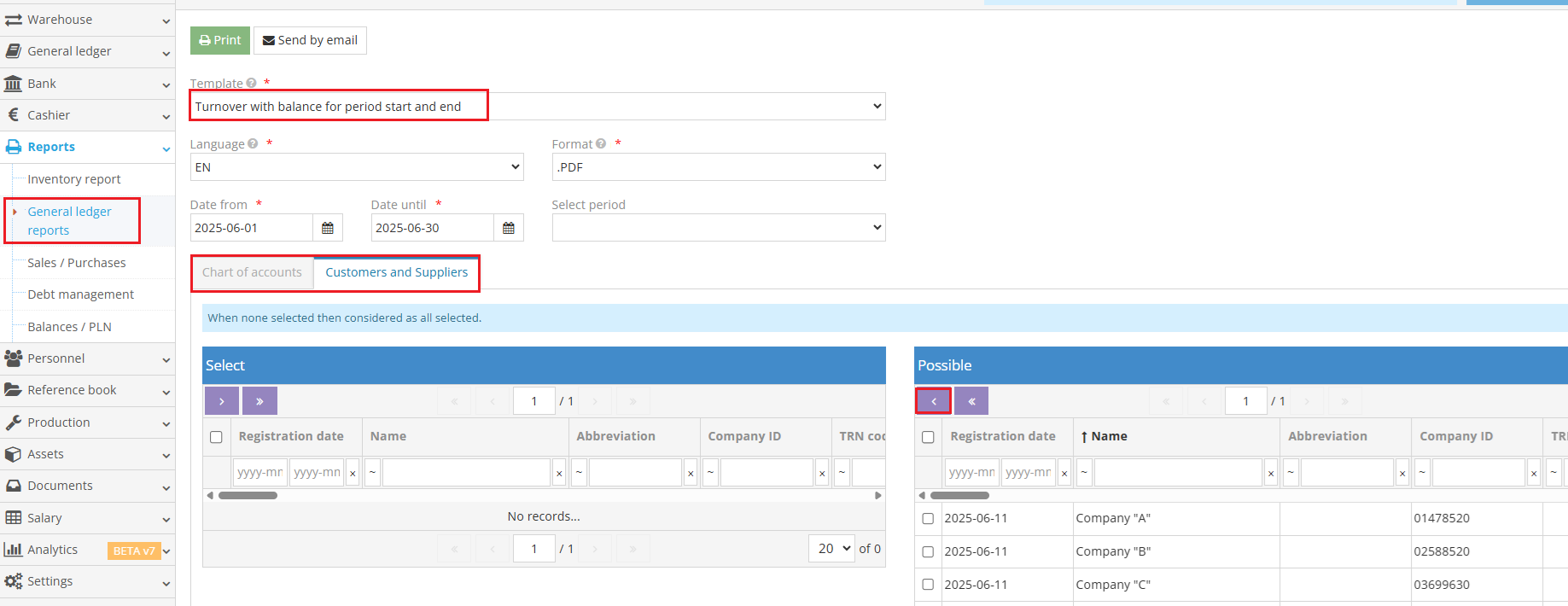Click the single left arrow in Possible panel
This screenshot has width=1568, height=606.
point(933,400)
